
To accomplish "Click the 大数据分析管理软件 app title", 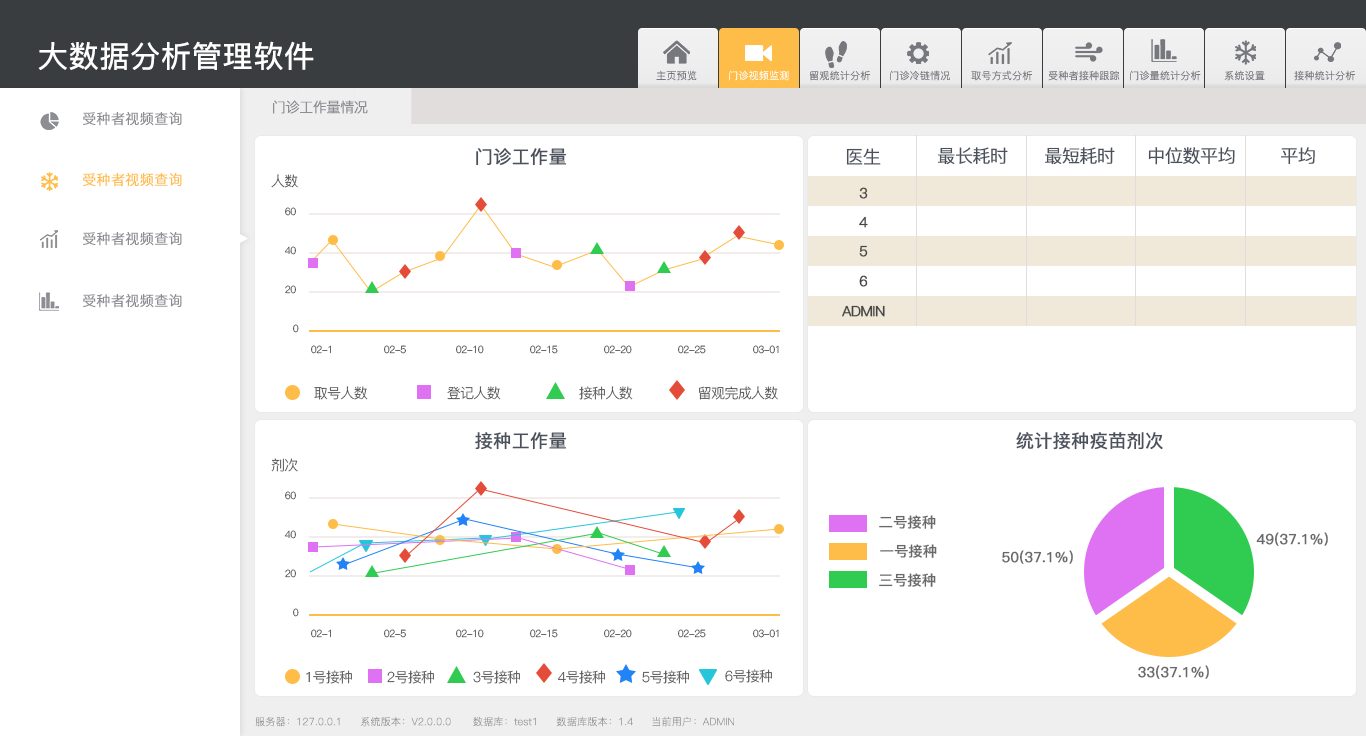I will [x=176, y=57].
